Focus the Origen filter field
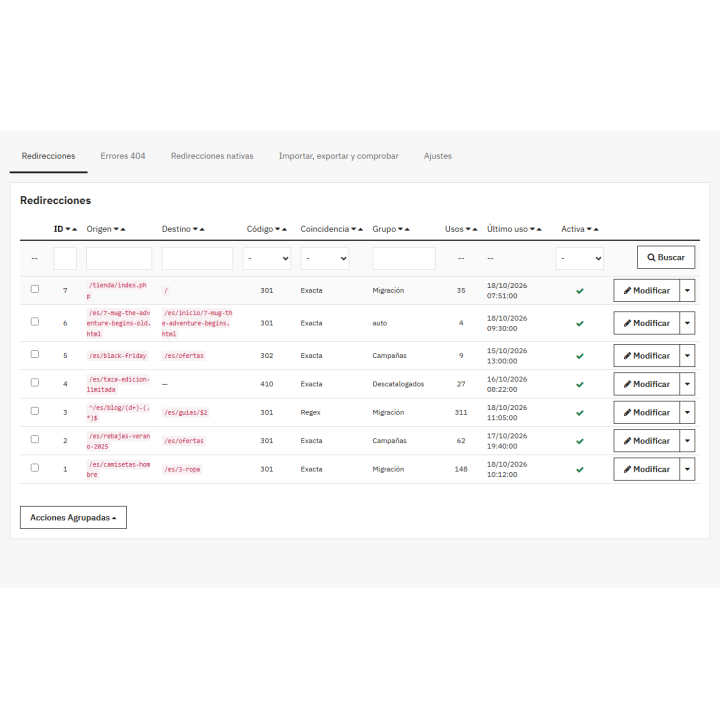 pyautogui.click(x=119, y=258)
